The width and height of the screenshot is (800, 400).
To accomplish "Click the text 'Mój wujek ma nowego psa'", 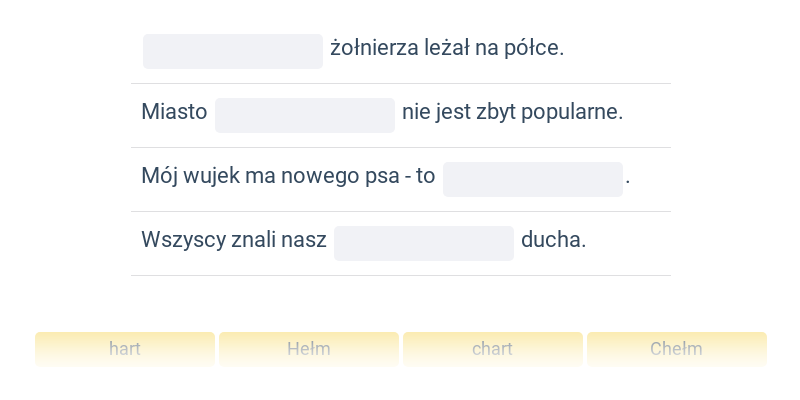I will [269, 177].
